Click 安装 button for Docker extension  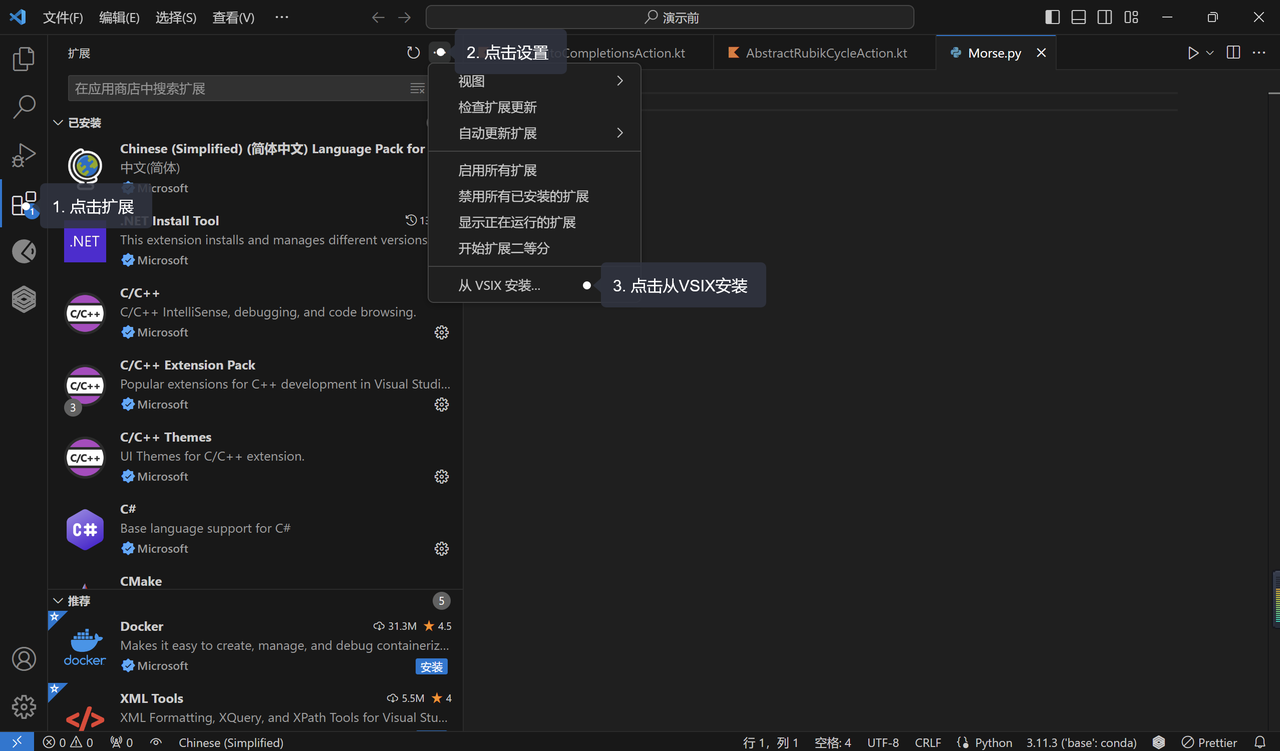[431, 667]
